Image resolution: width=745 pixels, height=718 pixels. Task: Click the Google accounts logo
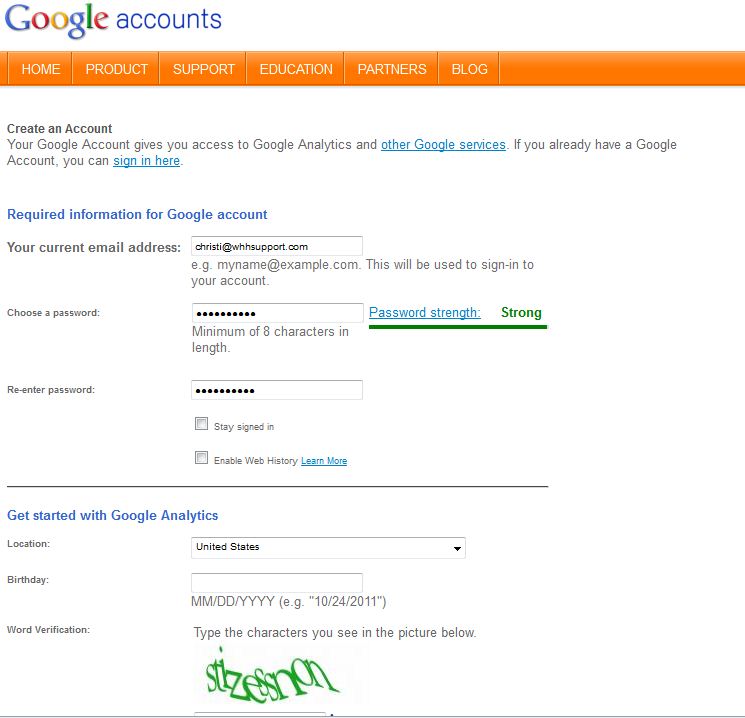coord(113,22)
